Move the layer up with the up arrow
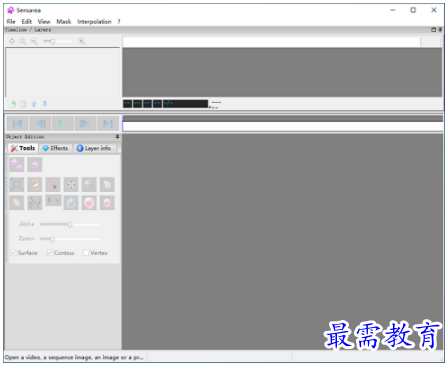The width and height of the screenshot is (448, 367). tap(34, 104)
